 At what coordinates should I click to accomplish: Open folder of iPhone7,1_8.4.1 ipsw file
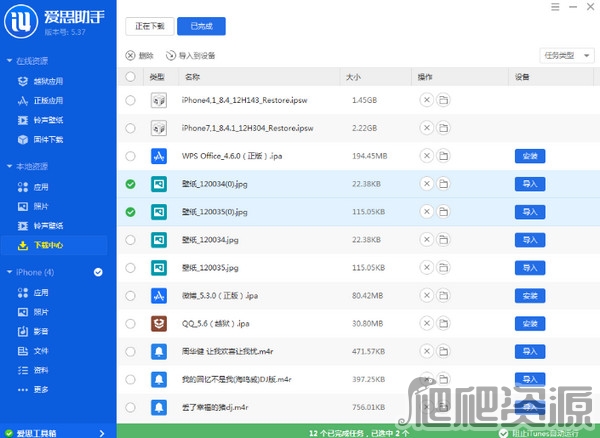tap(443, 128)
